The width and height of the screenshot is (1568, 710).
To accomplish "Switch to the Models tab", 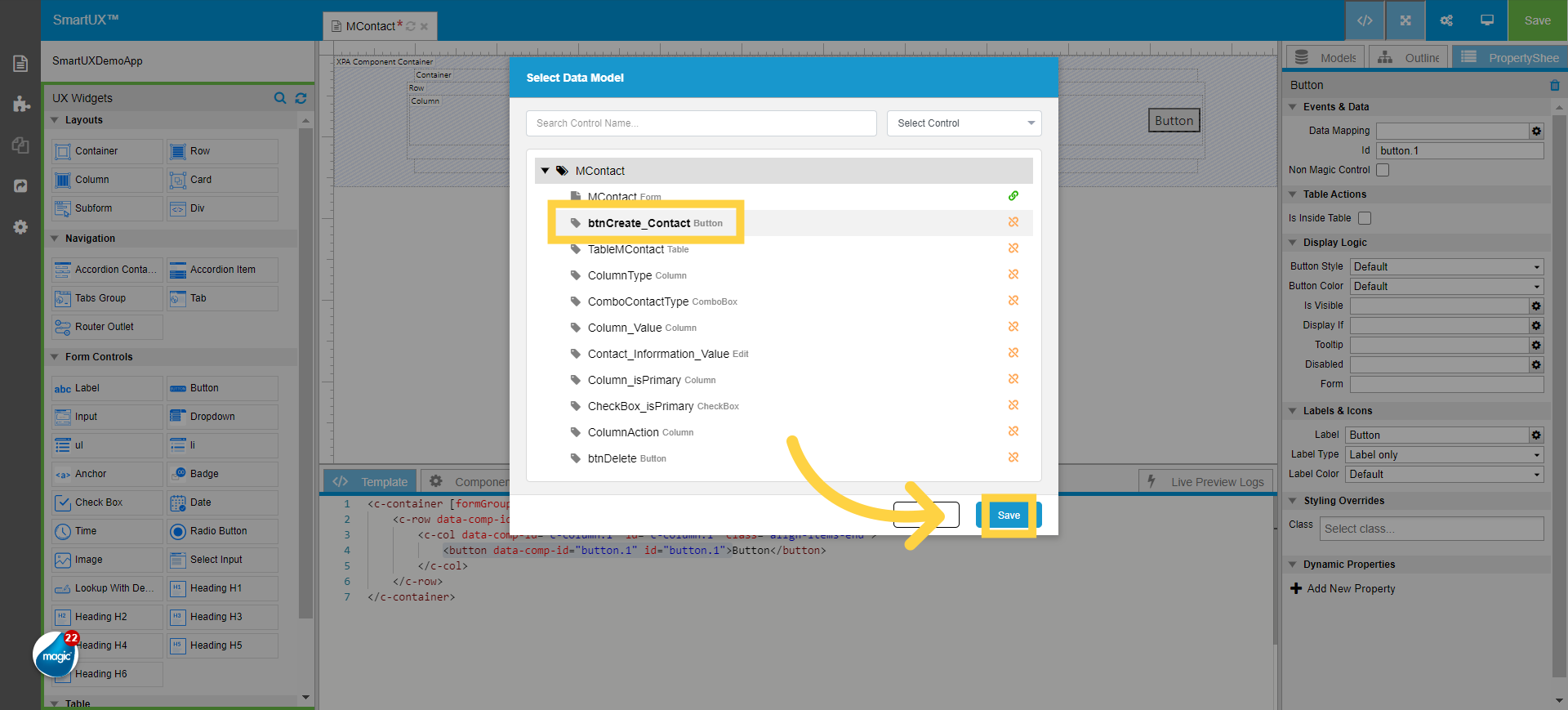I will [x=1326, y=57].
